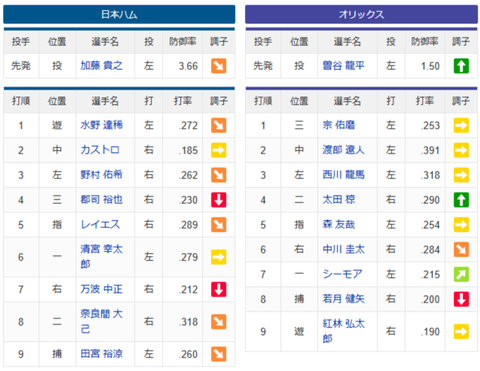Click 加藤 貴之's ERA value 3.66
480x371 pixels.
coord(188,66)
